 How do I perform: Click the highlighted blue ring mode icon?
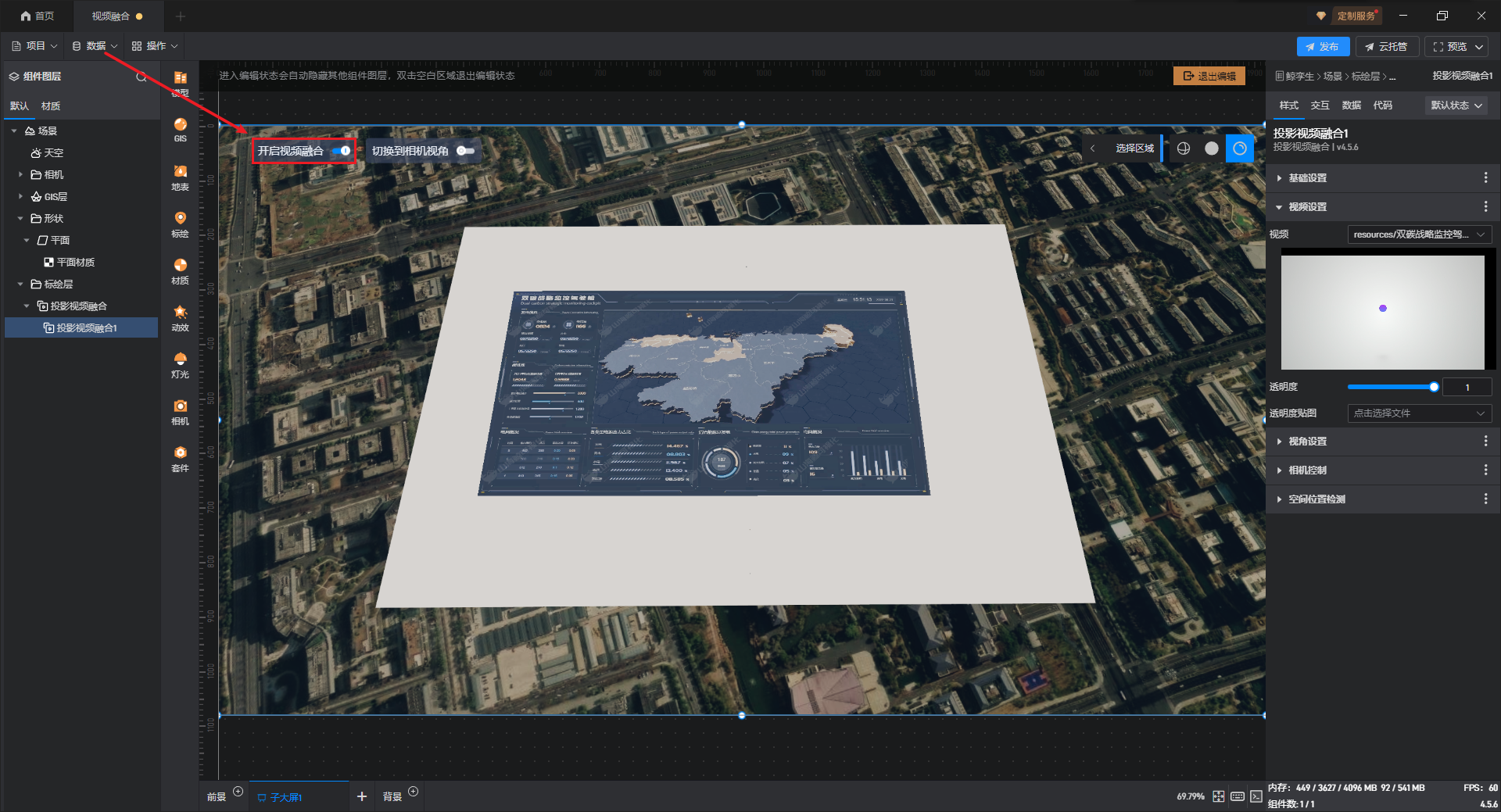tap(1240, 148)
